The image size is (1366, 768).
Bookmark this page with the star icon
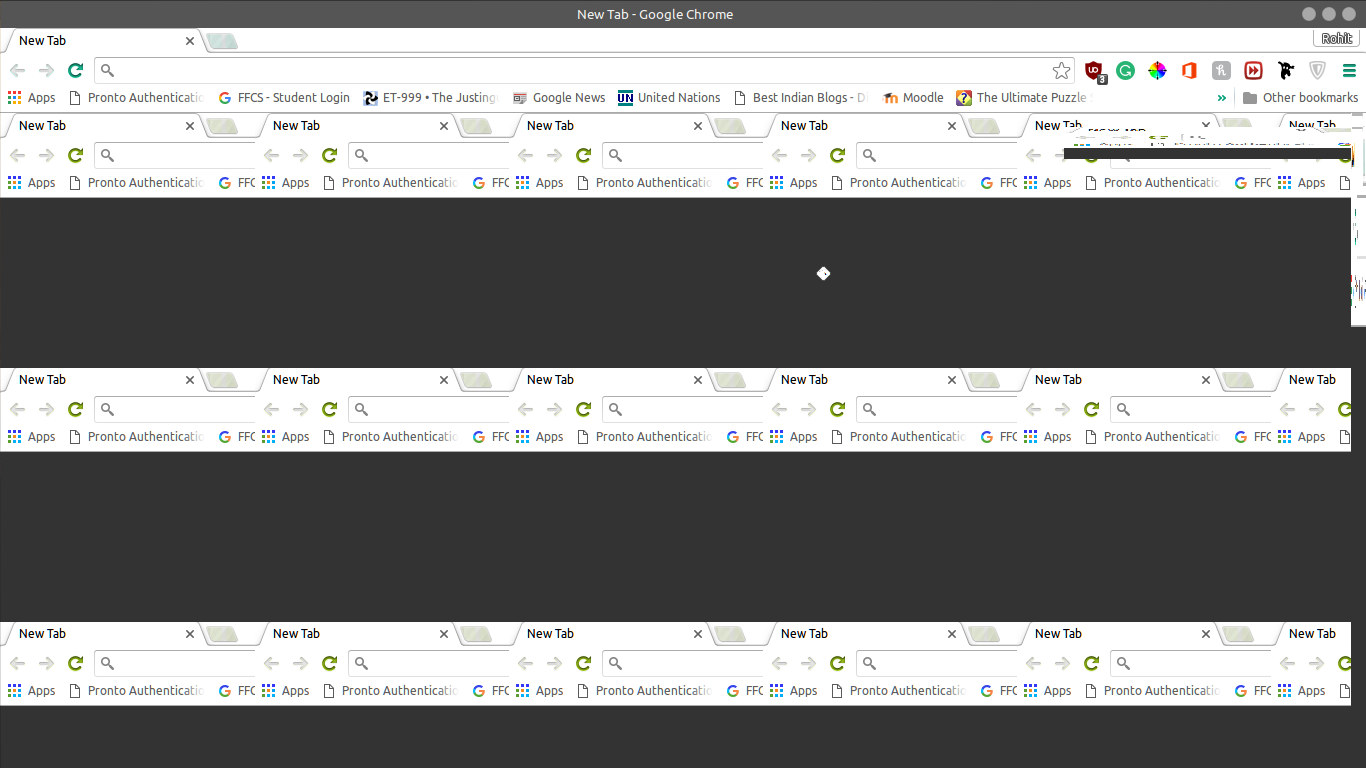[1061, 70]
